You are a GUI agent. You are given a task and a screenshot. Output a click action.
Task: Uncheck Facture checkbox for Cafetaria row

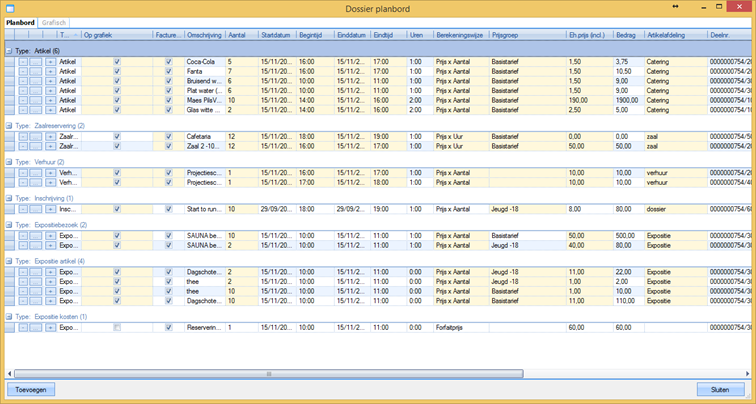(x=168, y=136)
